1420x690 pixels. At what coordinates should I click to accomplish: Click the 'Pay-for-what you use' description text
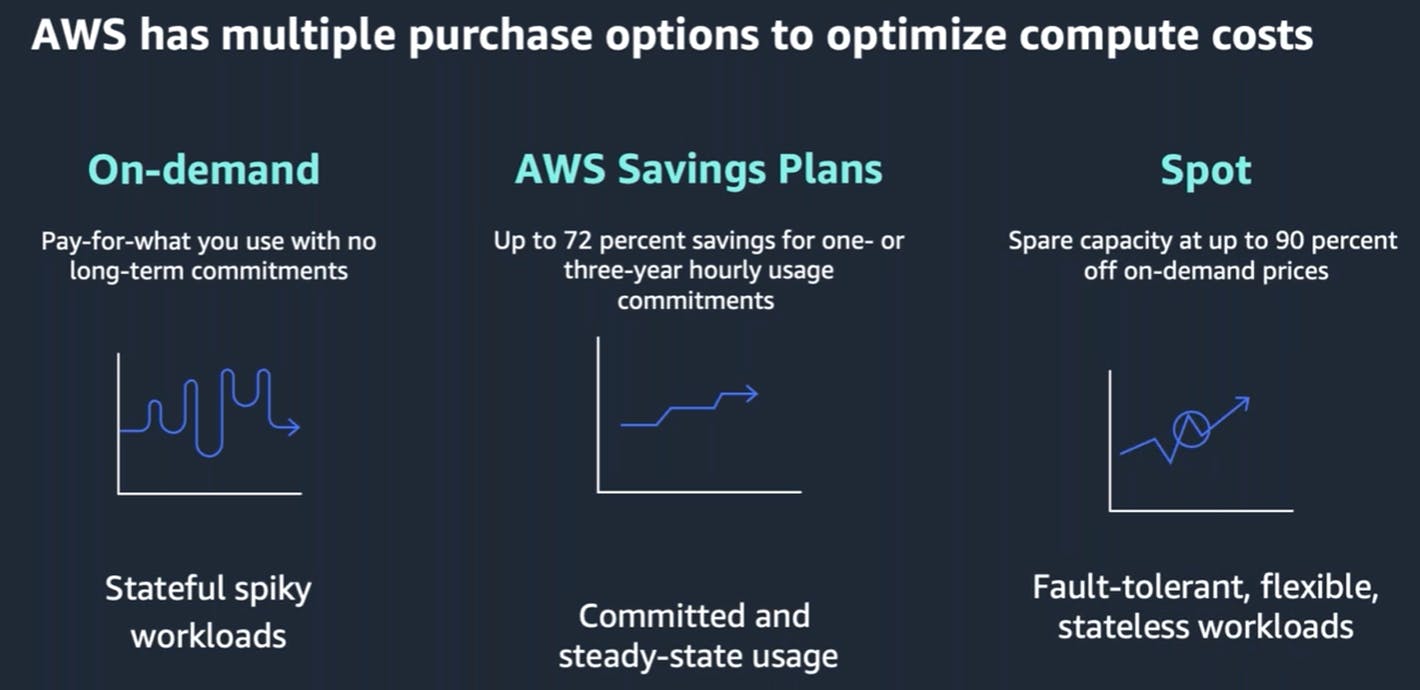[209, 256]
